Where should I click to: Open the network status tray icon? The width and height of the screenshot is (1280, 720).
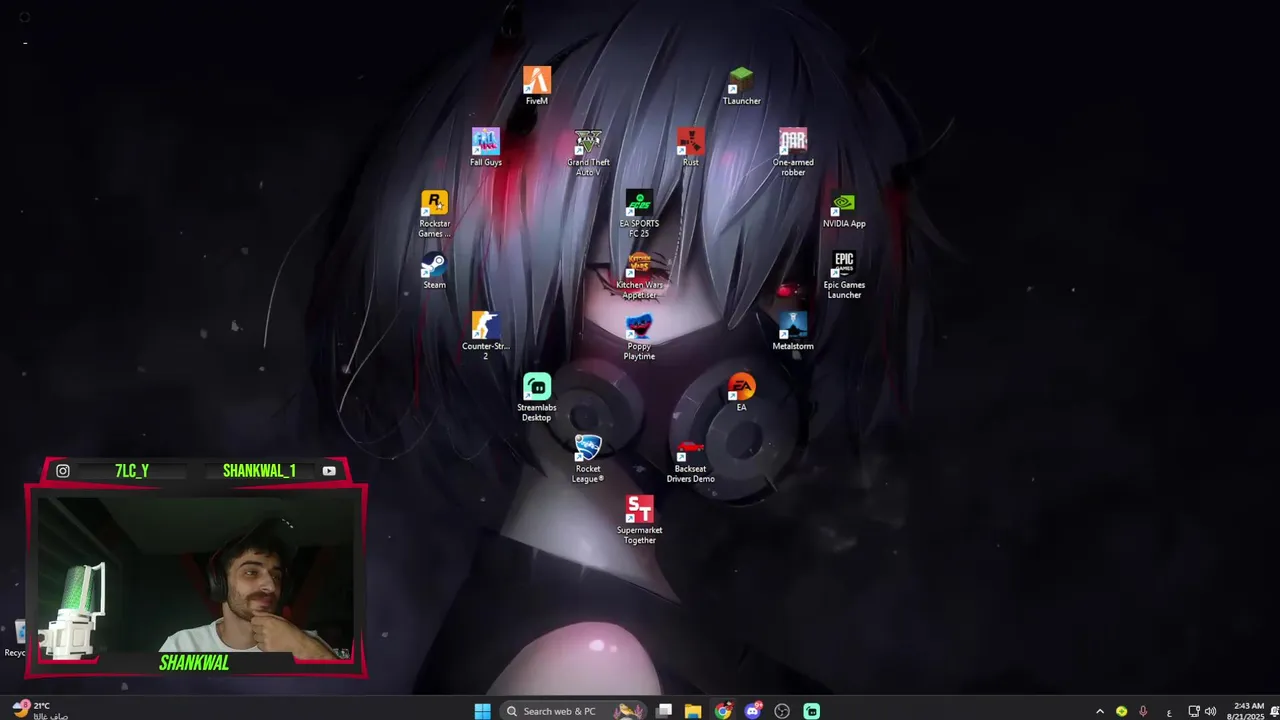[x=1194, y=711]
